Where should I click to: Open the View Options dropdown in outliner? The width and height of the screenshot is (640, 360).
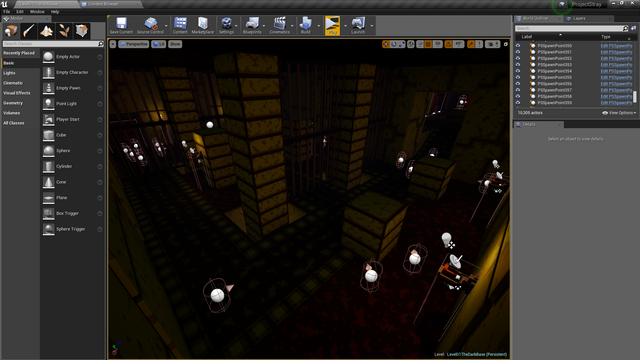click(x=619, y=113)
